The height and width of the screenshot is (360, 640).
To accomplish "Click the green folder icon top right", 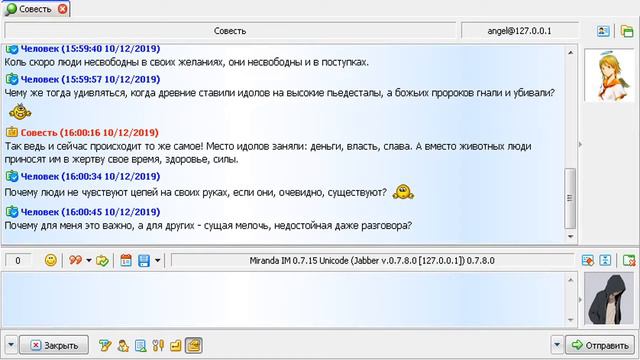I will pos(627,31).
